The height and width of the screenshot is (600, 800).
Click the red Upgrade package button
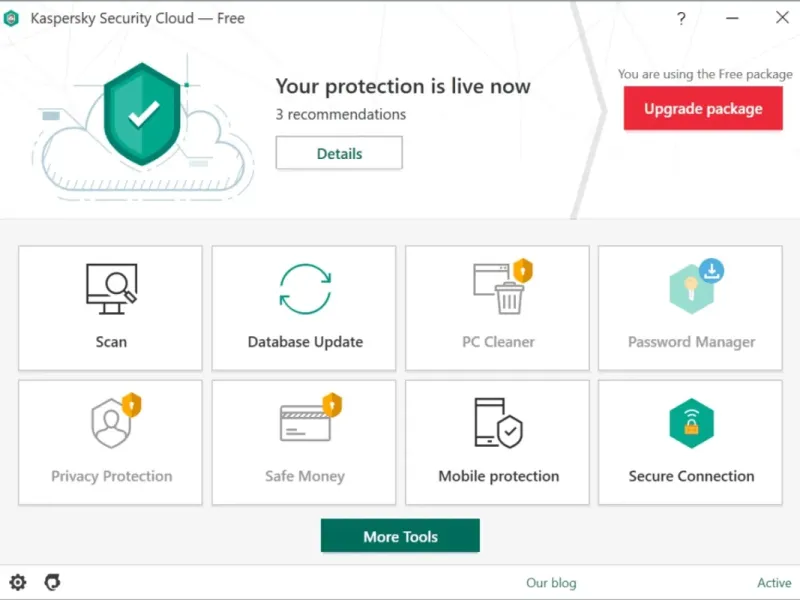pyautogui.click(x=703, y=108)
